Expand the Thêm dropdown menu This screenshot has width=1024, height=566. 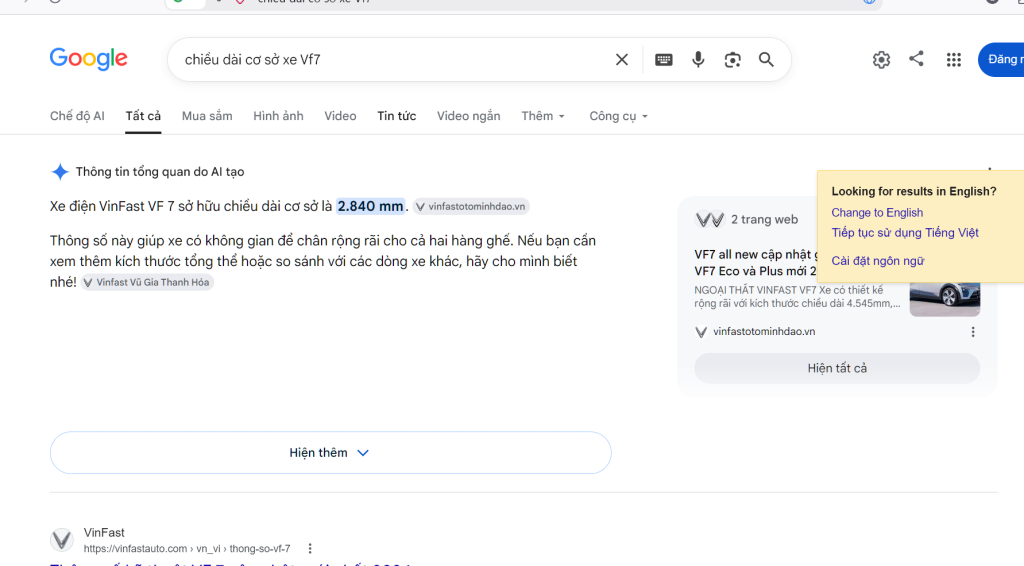[543, 116]
